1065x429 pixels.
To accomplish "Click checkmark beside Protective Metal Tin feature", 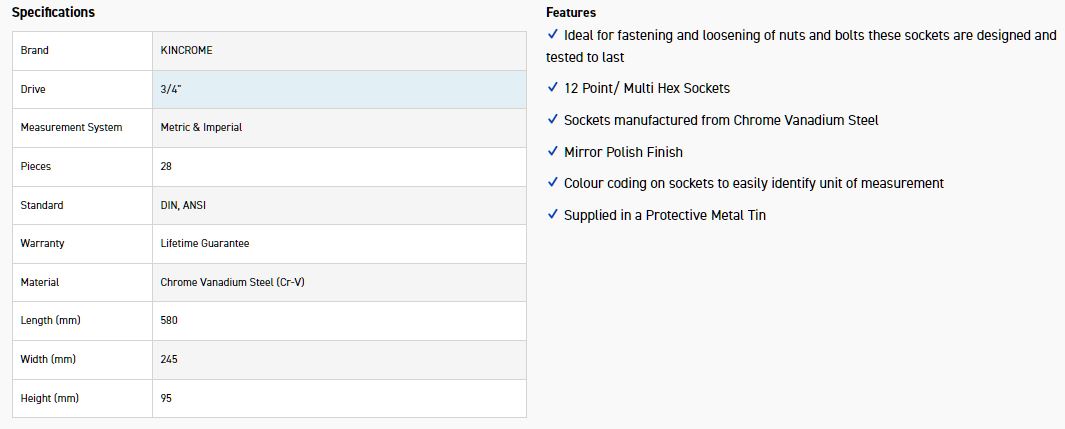I will point(553,215).
